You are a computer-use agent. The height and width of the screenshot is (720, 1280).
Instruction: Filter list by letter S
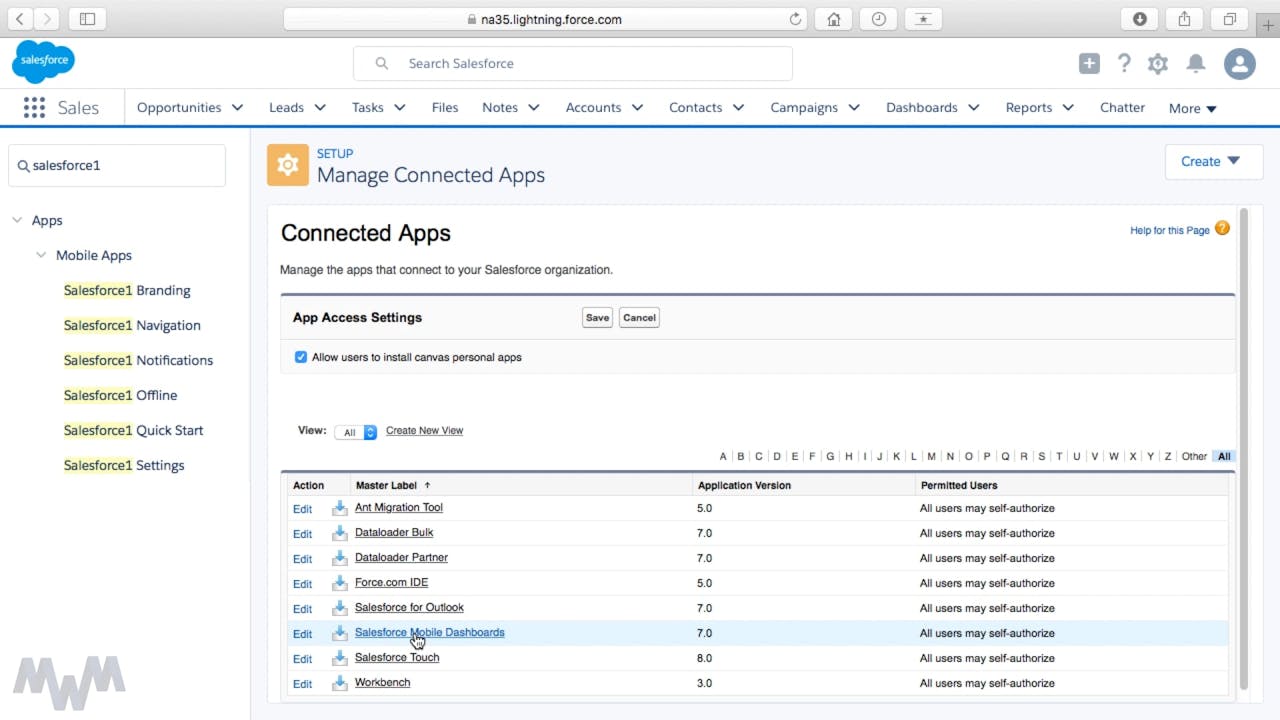pyautogui.click(x=1041, y=456)
